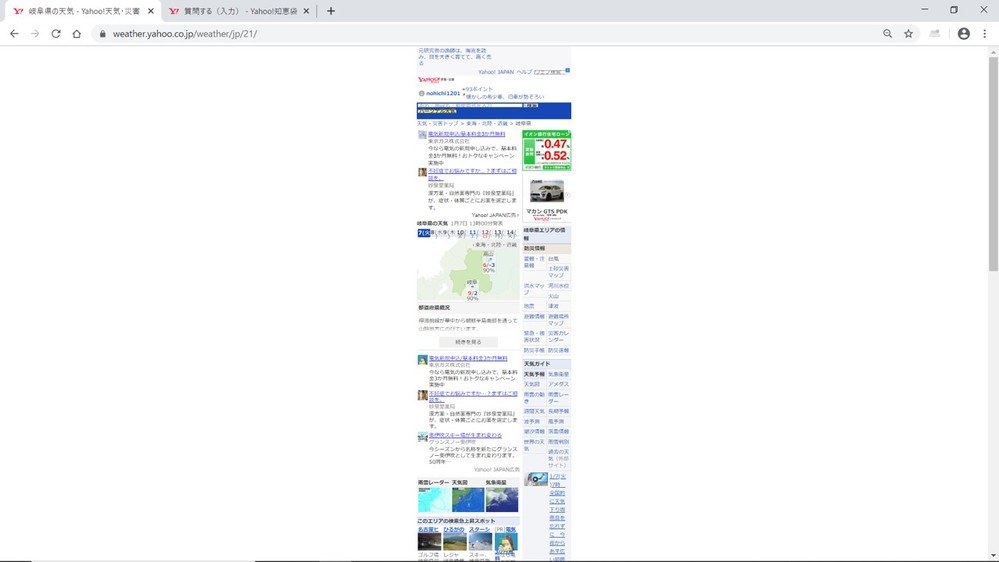Open the zoom magnifier icon in address bar

click(887, 34)
